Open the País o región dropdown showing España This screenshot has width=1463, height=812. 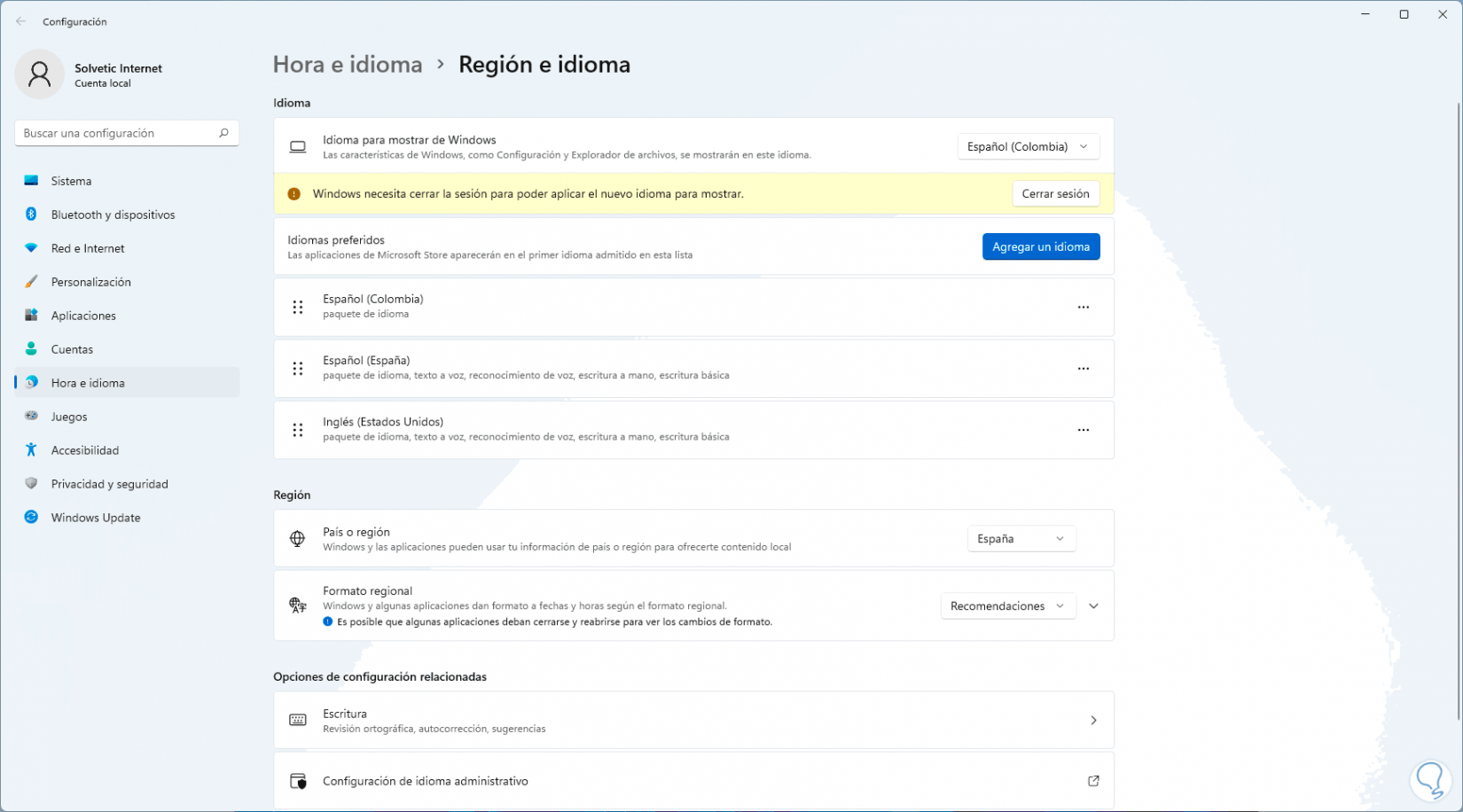(1021, 538)
